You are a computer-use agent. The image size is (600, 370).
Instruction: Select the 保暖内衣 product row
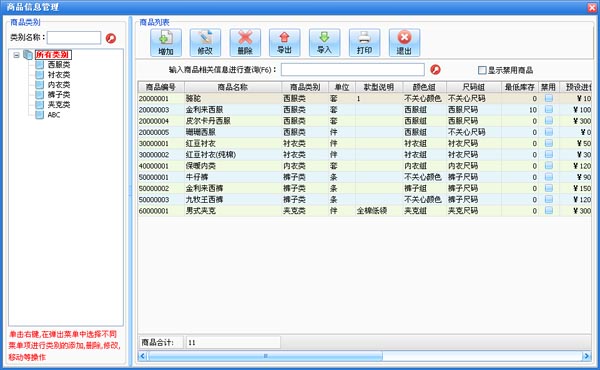coord(365,166)
